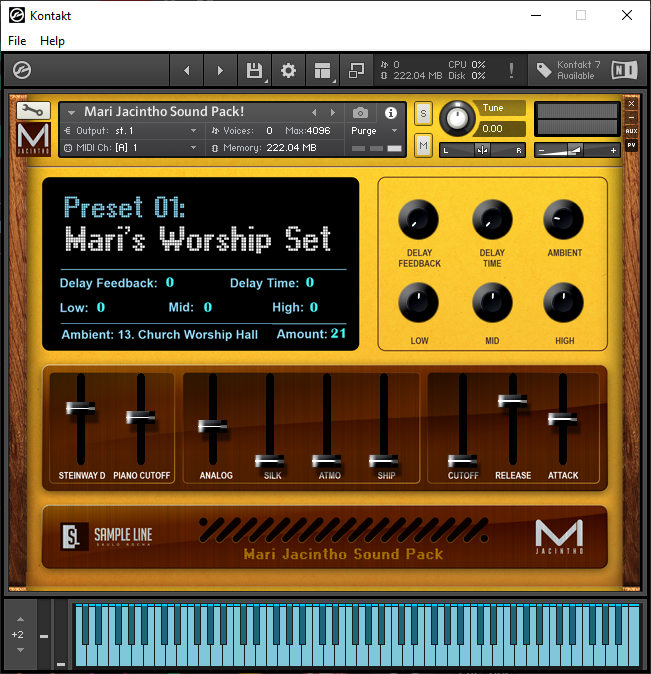Click the NI Native Instruments logo
651x674 pixels.
pos(624,70)
